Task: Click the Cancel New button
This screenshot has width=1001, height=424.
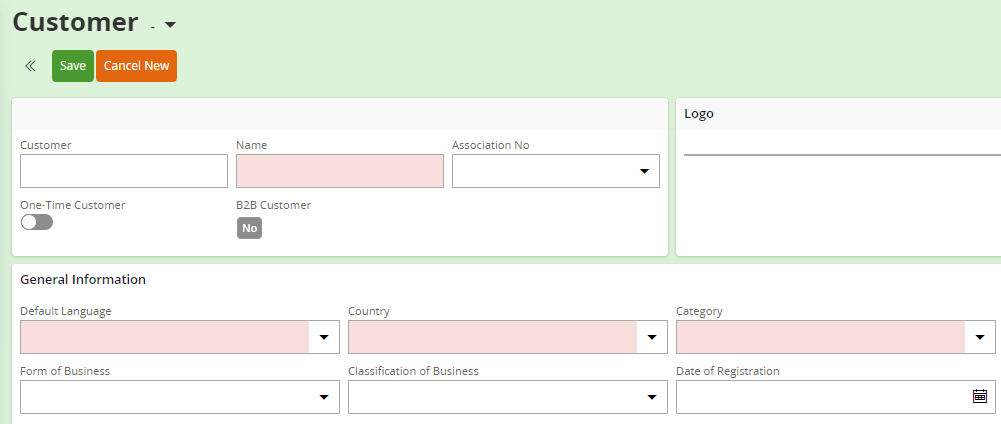Action: (136, 66)
